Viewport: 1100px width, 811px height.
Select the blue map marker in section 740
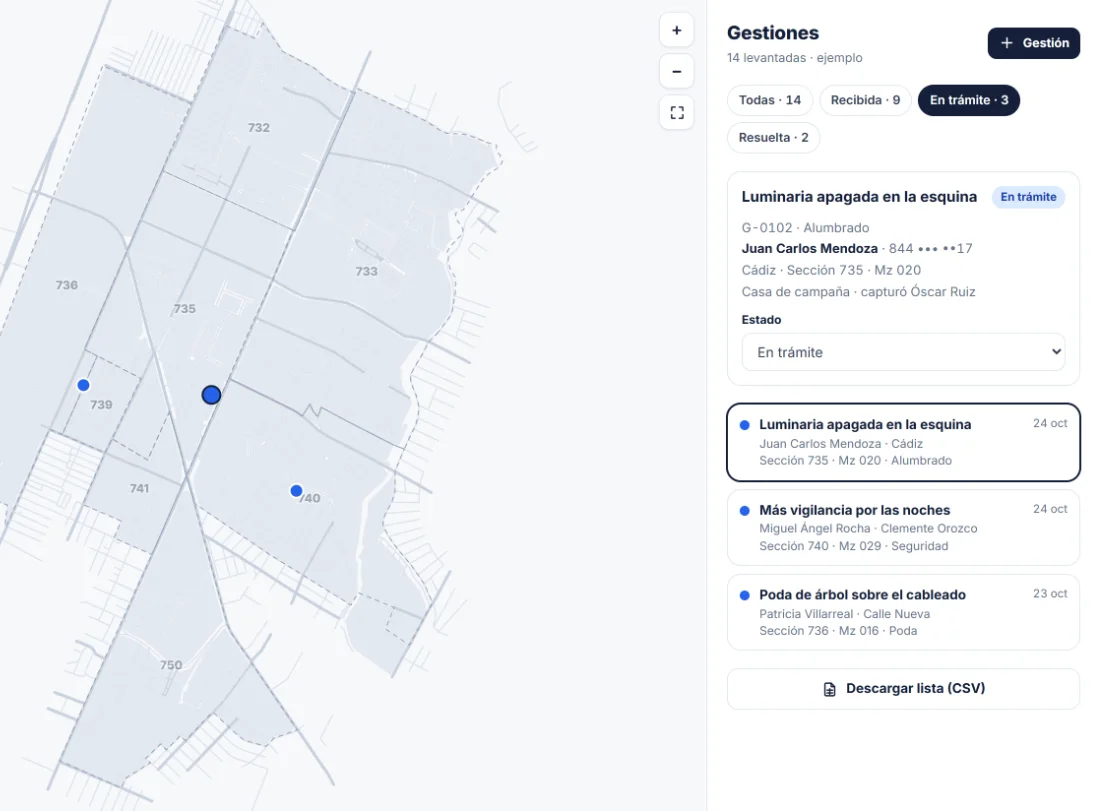(296, 491)
